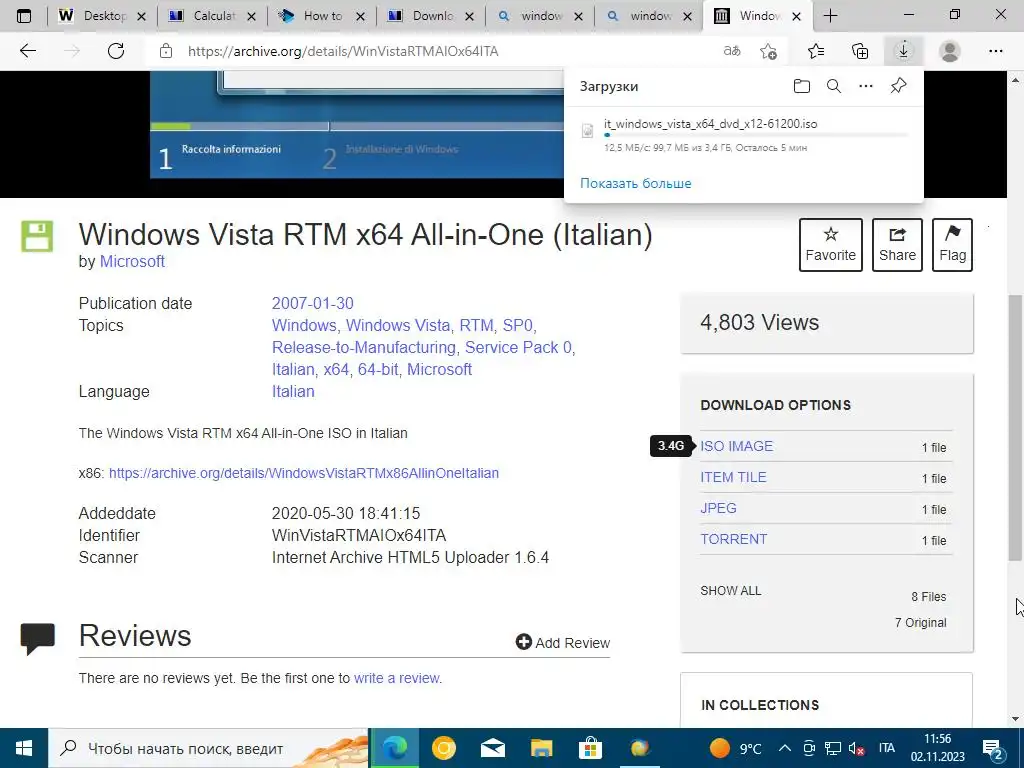
Task: Open the clock and date 02.11.2023
Action: click(x=938, y=748)
